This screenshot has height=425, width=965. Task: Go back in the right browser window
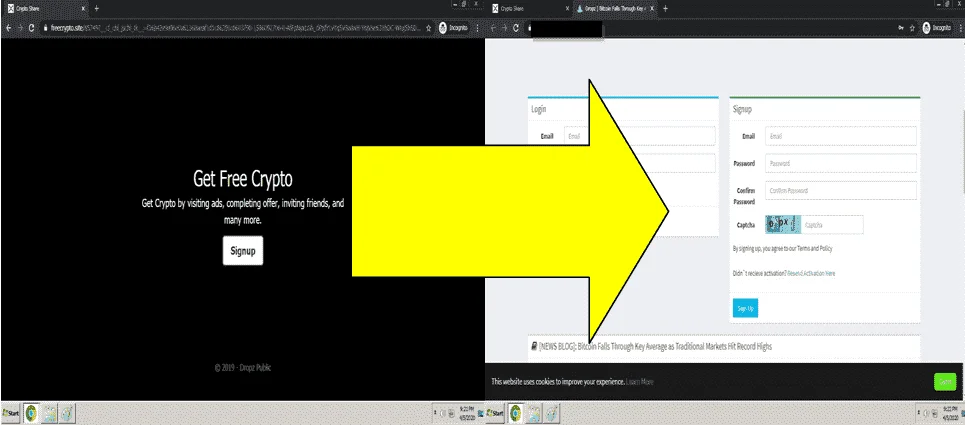coord(493,28)
